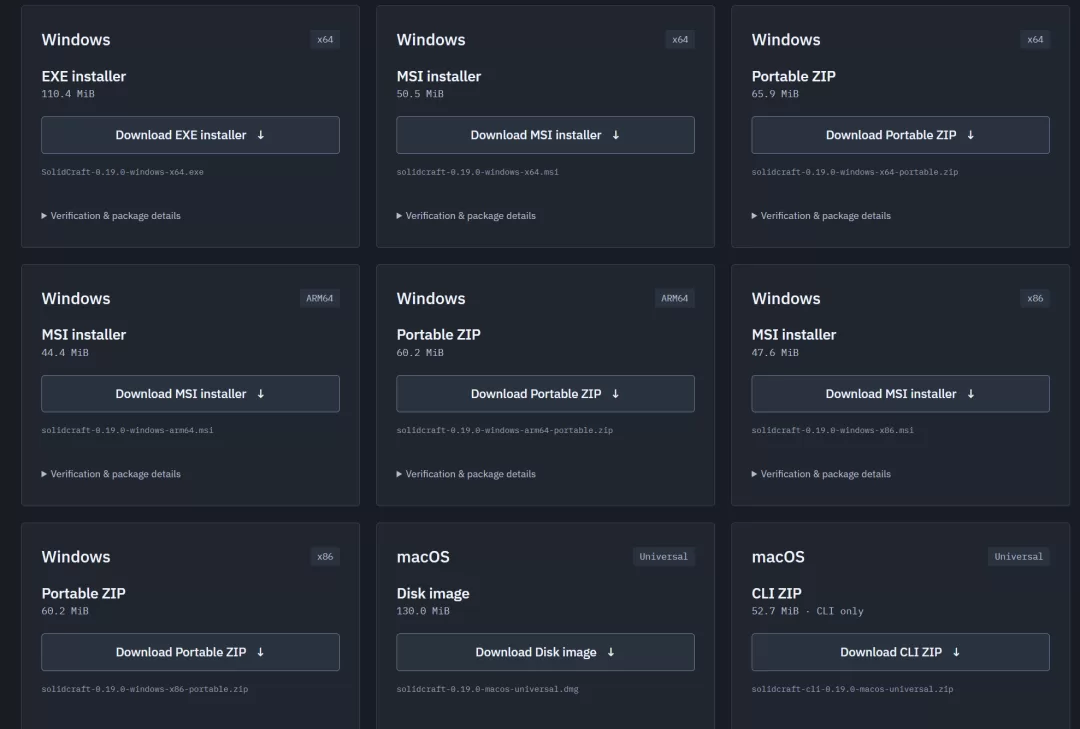Click the x86 badge on x86 MSI installer card

(x=1035, y=298)
